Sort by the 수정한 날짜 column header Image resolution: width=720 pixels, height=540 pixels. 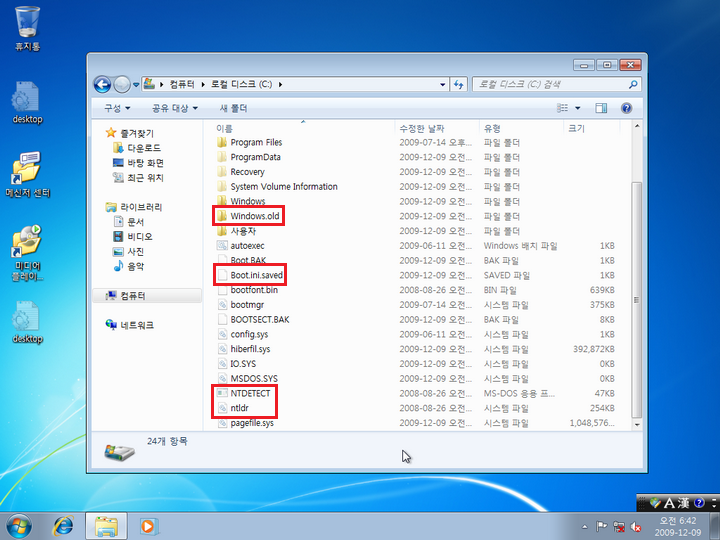point(437,128)
